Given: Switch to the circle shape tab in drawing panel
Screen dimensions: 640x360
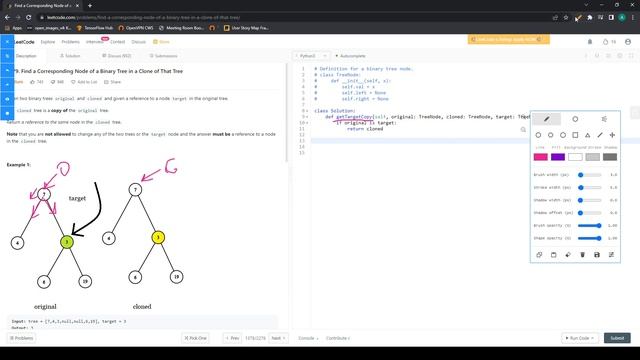Looking at the screenshot, I should pyautogui.click(x=575, y=119).
